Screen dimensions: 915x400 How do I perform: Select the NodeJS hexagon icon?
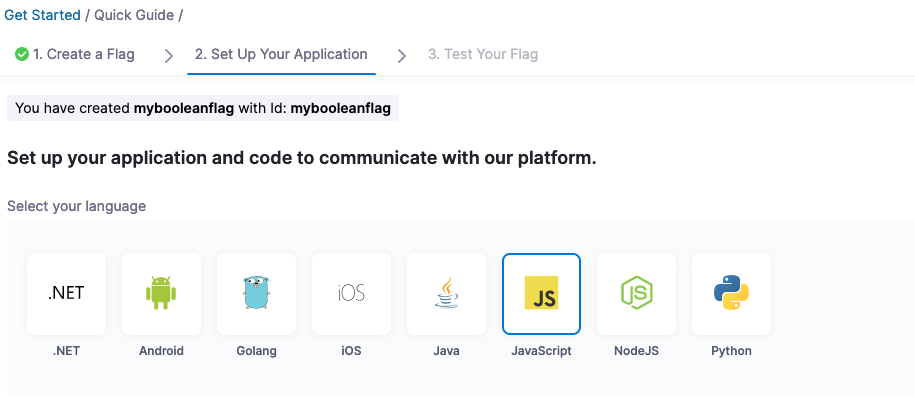(x=636, y=293)
